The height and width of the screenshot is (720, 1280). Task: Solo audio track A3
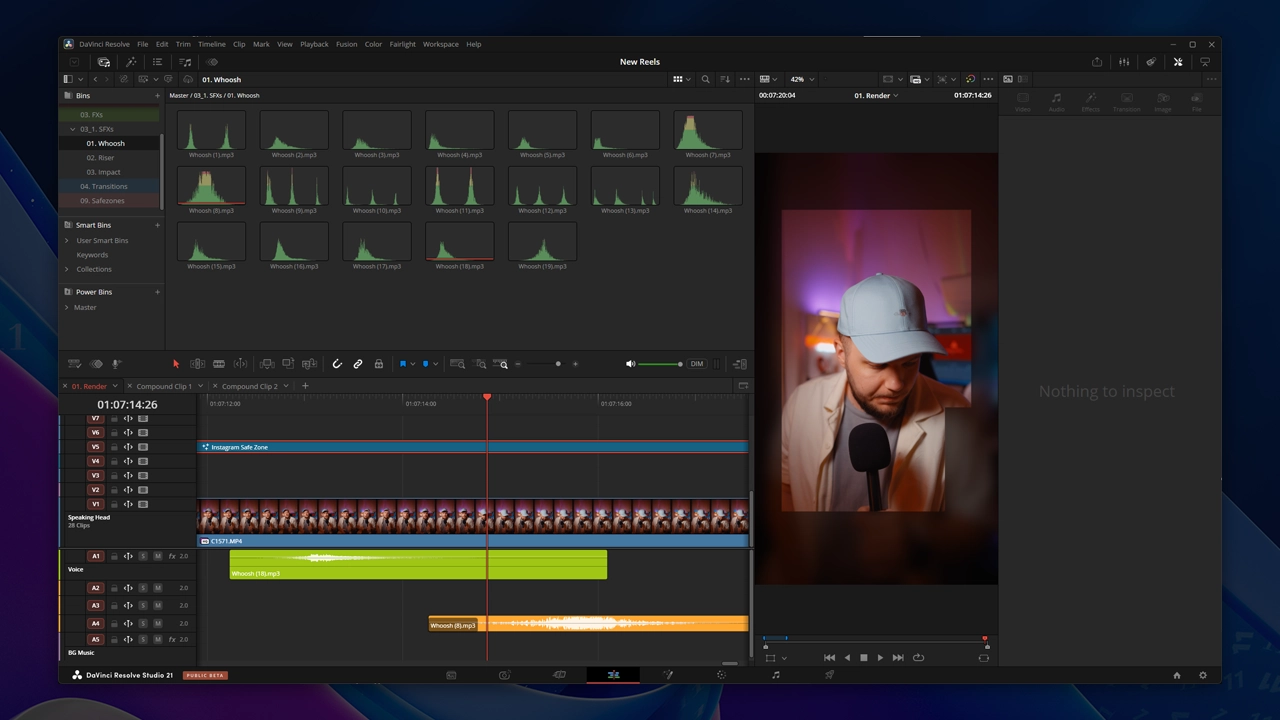[x=143, y=605]
